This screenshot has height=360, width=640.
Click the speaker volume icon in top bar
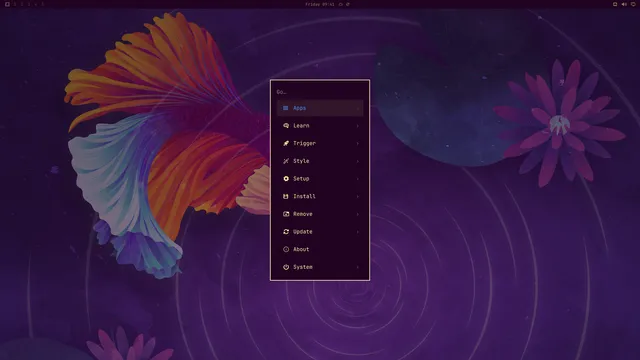[624, 4]
